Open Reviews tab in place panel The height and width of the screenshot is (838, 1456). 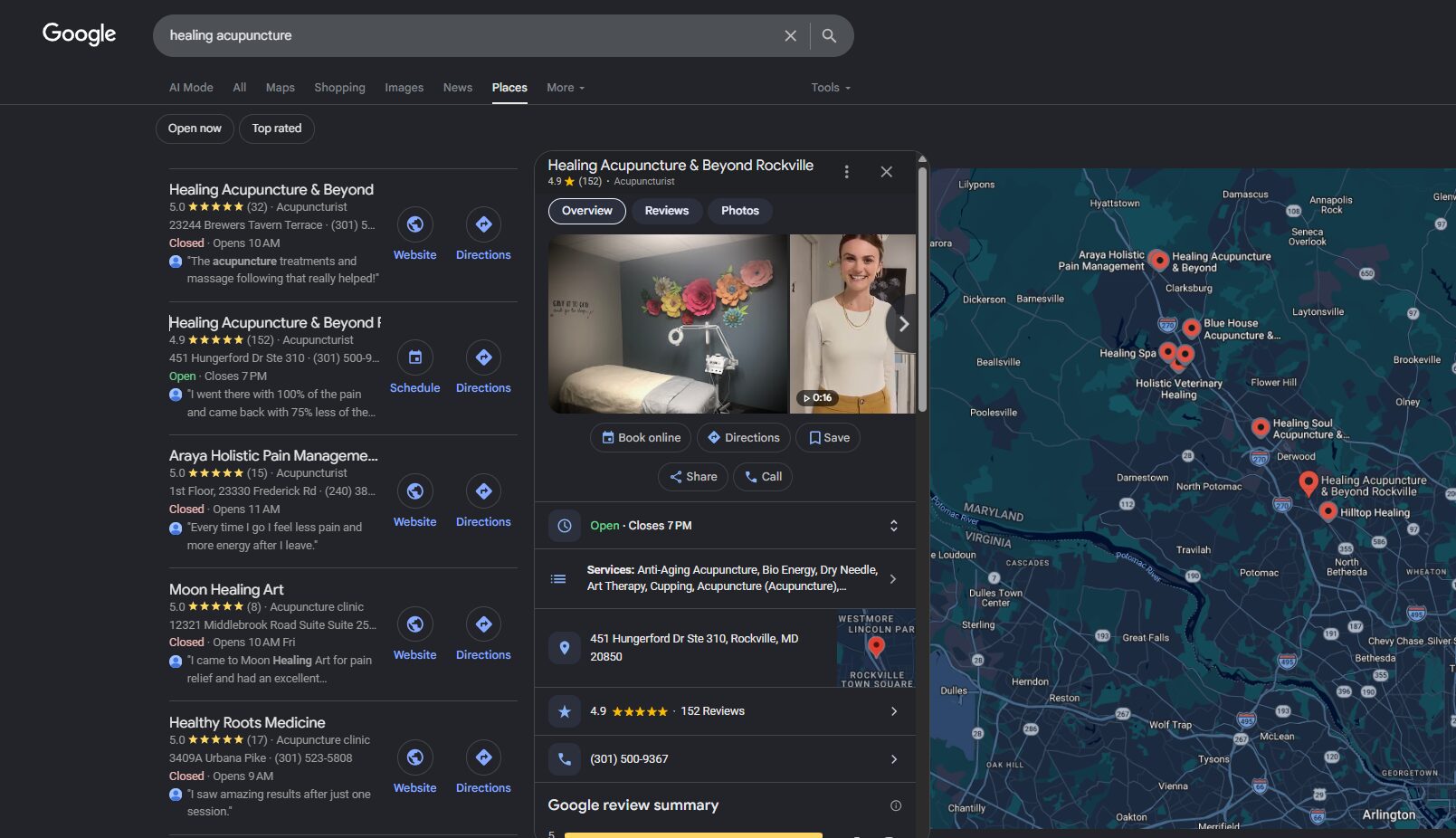(x=667, y=211)
